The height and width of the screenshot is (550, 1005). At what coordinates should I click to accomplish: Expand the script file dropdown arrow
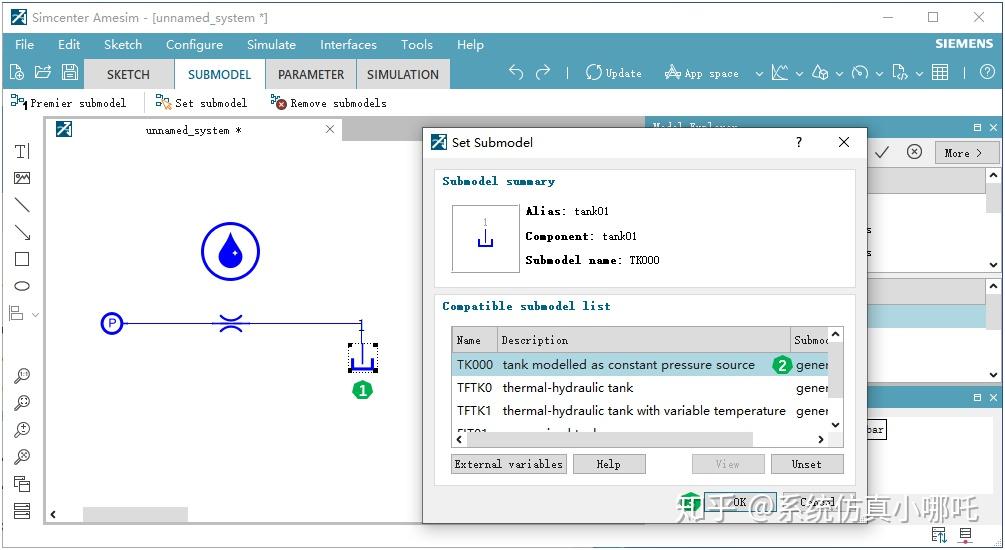918,74
